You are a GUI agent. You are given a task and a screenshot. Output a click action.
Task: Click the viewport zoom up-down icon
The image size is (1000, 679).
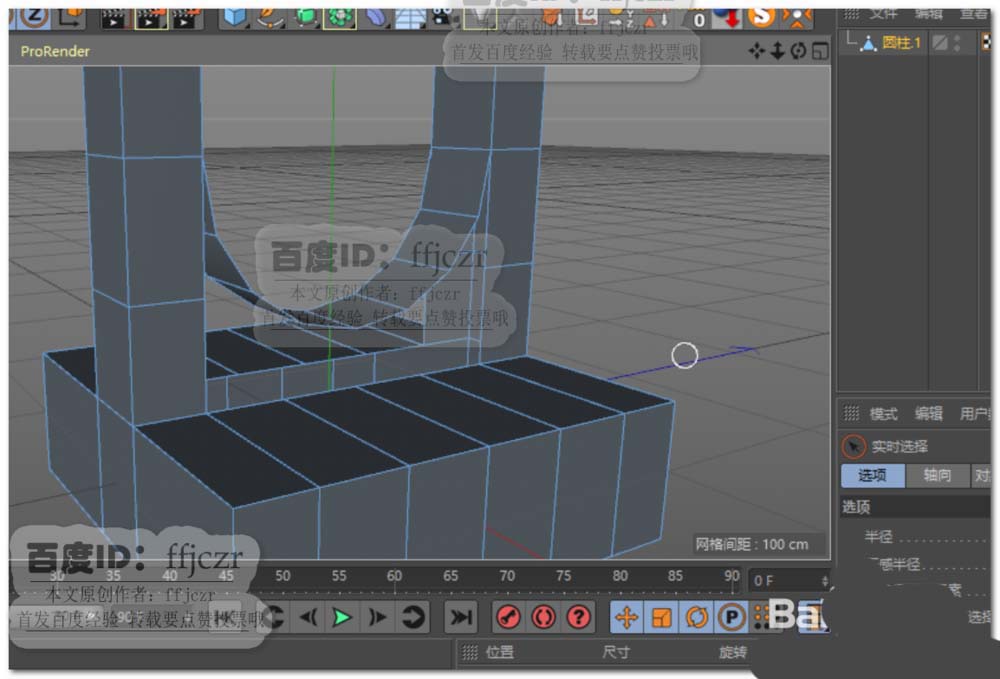(777, 51)
